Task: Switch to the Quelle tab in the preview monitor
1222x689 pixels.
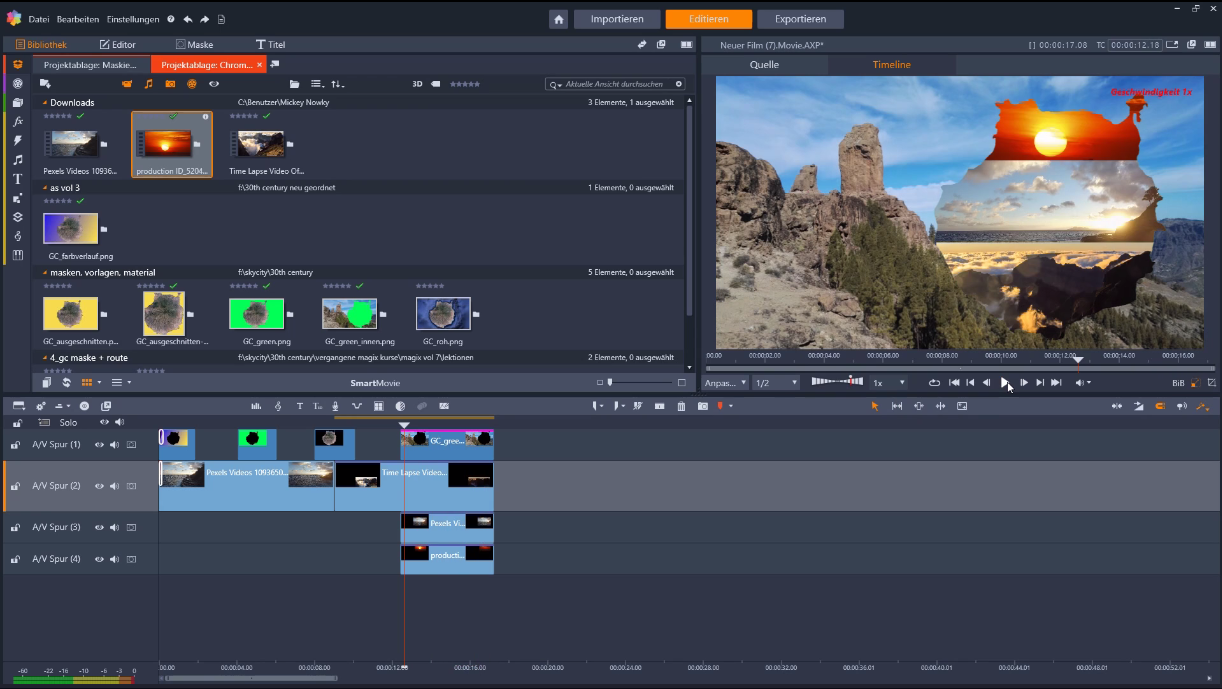Action: pyautogui.click(x=763, y=64)
